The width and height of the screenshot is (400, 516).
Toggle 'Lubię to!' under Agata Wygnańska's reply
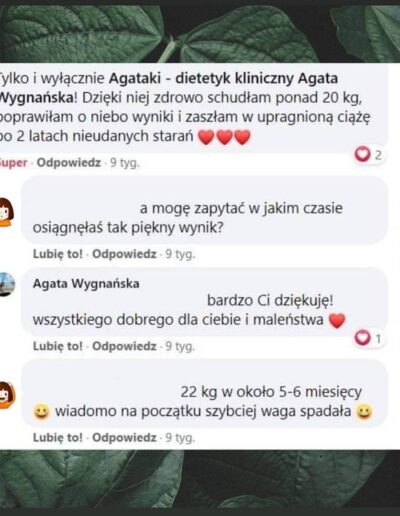[58, 346]
